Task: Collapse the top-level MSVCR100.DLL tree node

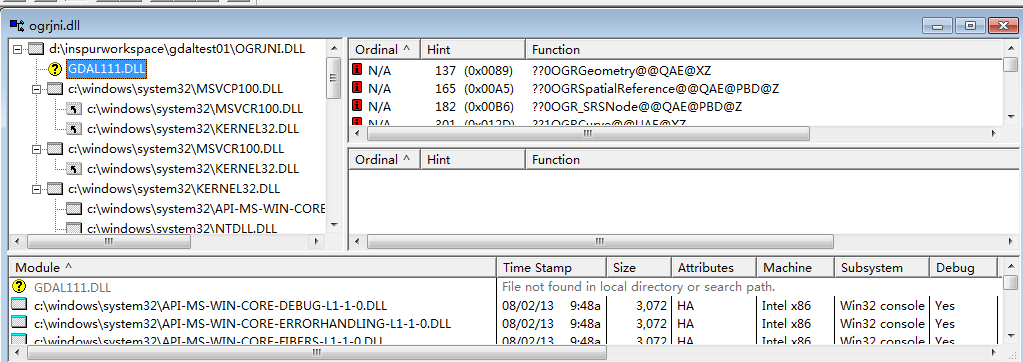Action: click(37, 149)
